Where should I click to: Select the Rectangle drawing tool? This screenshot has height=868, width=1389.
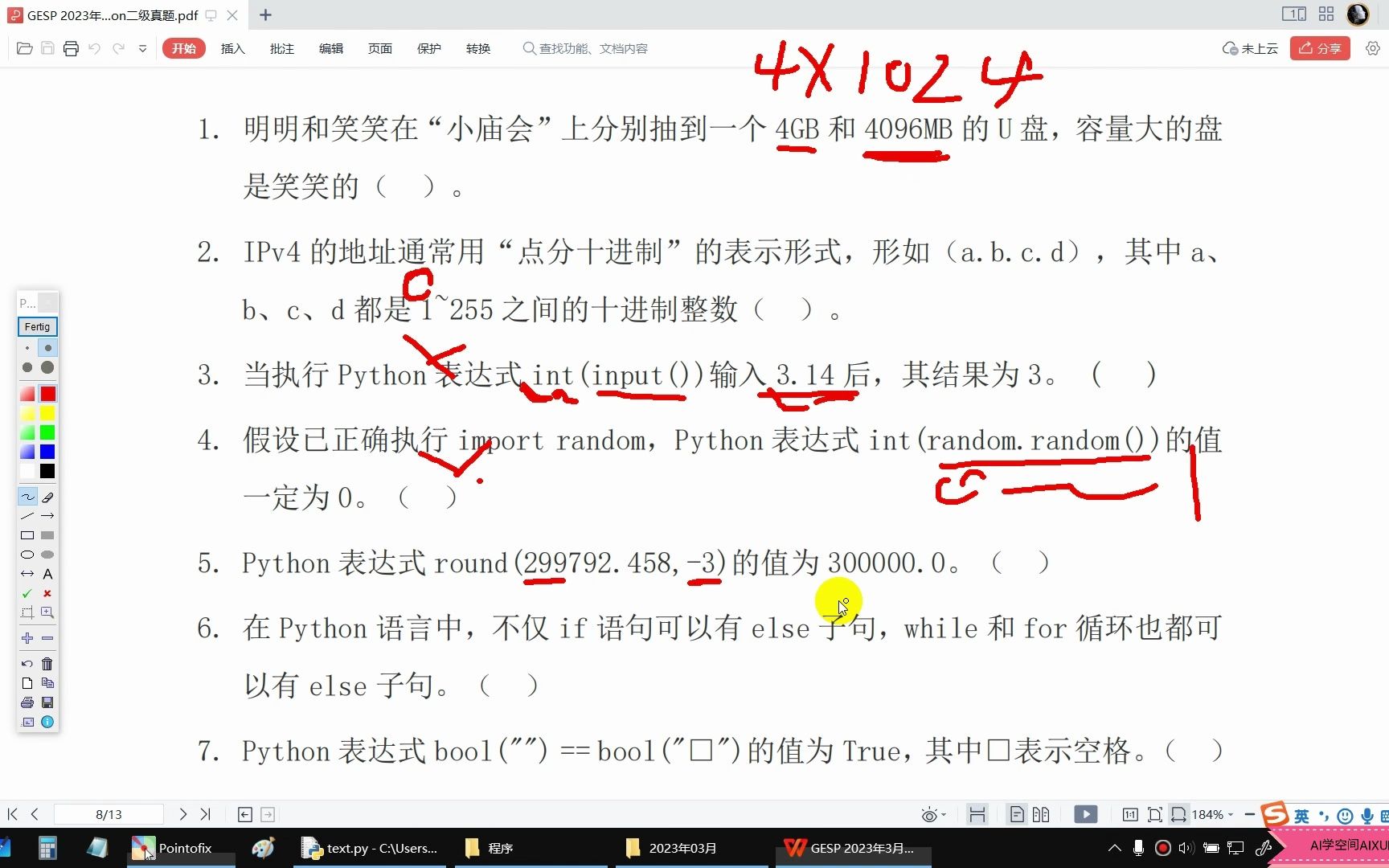point(27,534)
